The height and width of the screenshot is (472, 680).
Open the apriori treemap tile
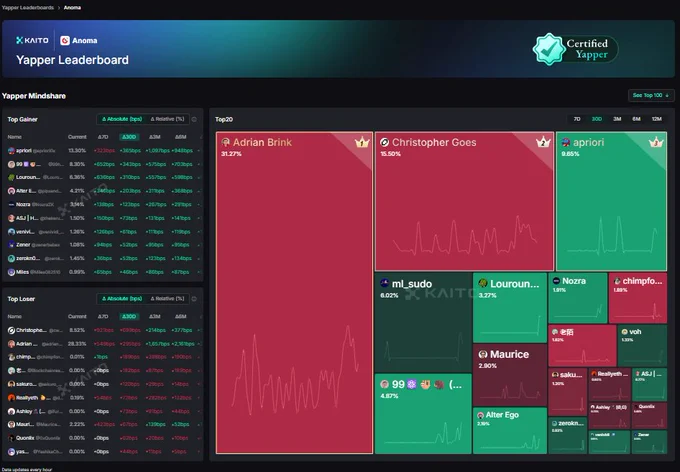[611, 201]
